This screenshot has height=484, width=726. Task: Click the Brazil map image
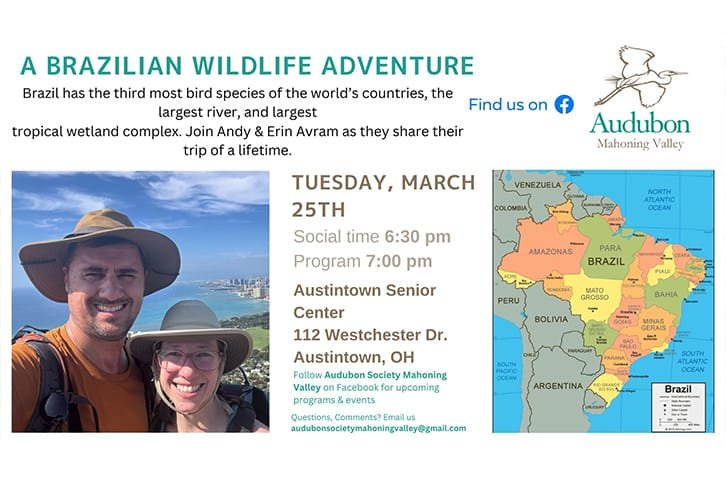tap(603, 301)
